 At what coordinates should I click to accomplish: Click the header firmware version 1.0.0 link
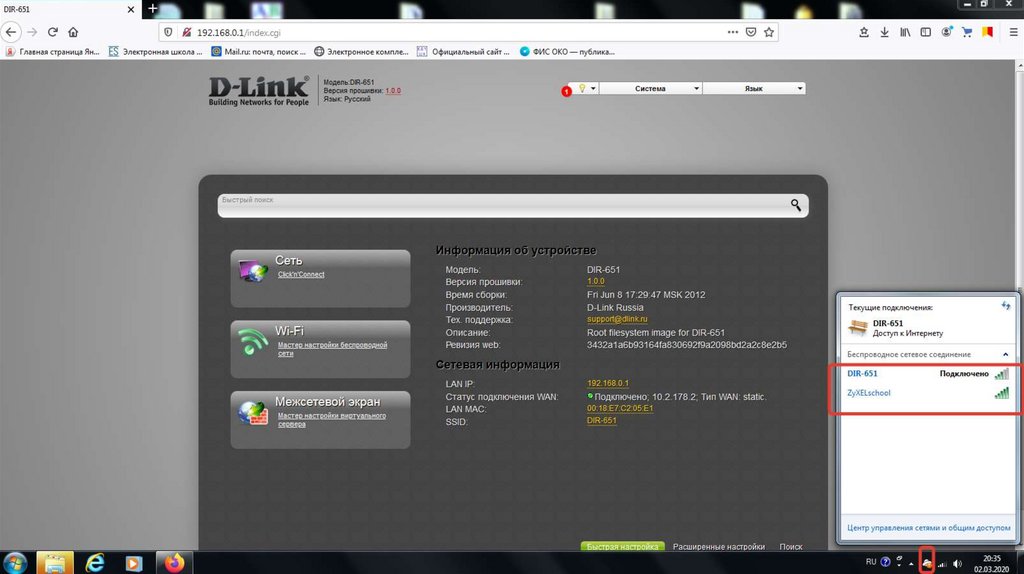(393, 91)
